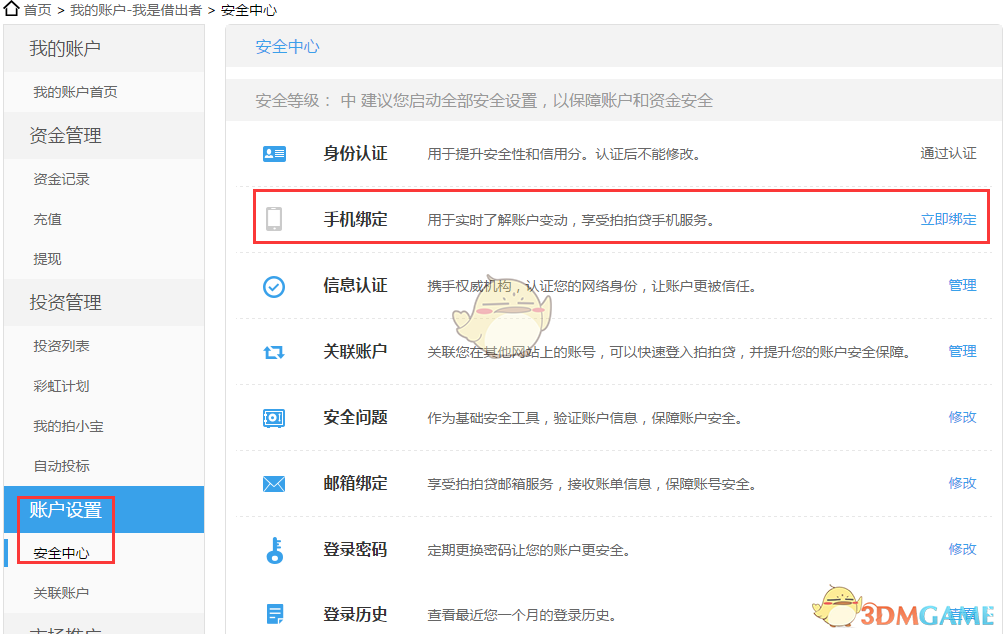Click description 定期更换密码让您的账户更安全
The height and width of the screenshot is (634, 1005).
529,550
